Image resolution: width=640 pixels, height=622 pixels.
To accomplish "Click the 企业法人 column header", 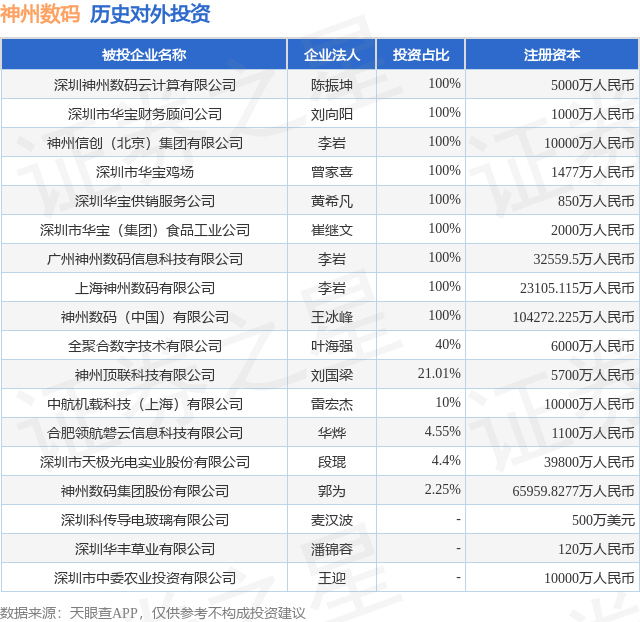I will point(331,55).
